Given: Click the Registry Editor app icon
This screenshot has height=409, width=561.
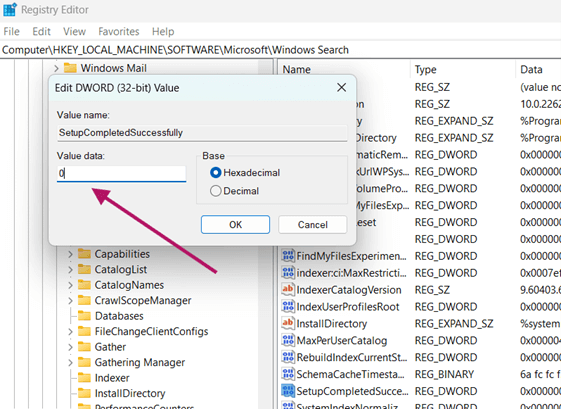Looking at the screenshot, I should pyautogui.click(x=9, y=9).
